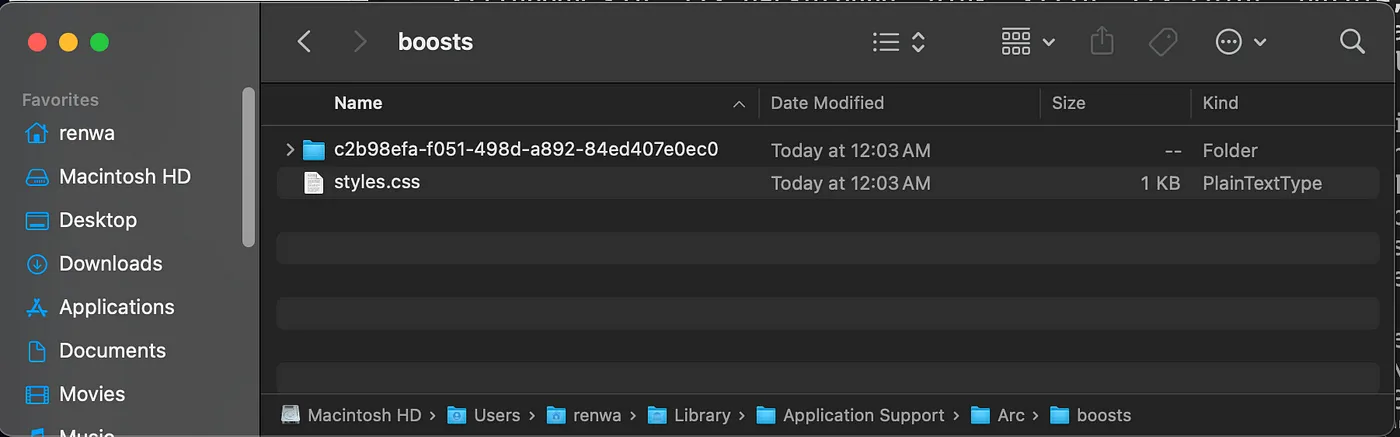
Task: Open Finder search with magnifier icon
Action: pos(1352,42)
